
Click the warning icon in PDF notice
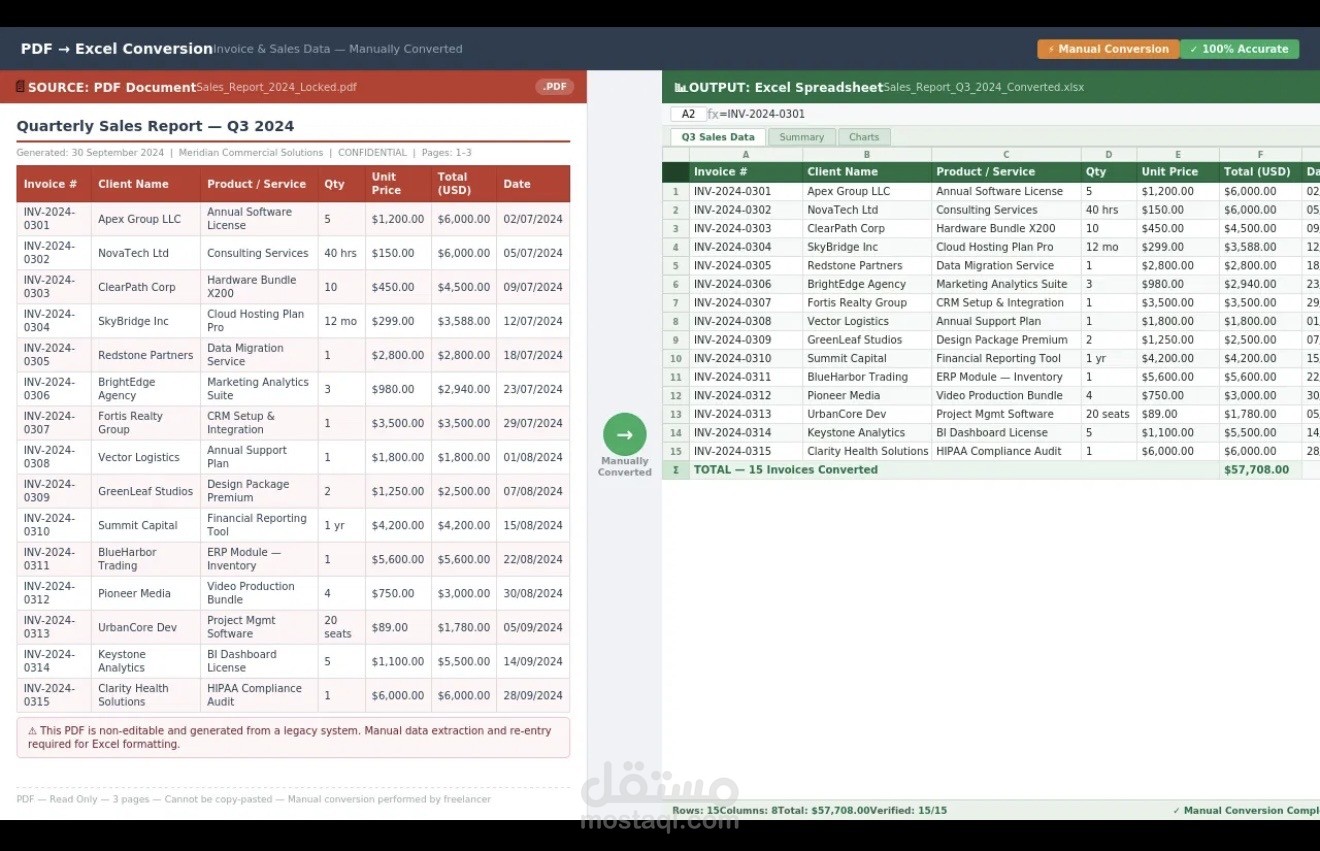[32, 731]
